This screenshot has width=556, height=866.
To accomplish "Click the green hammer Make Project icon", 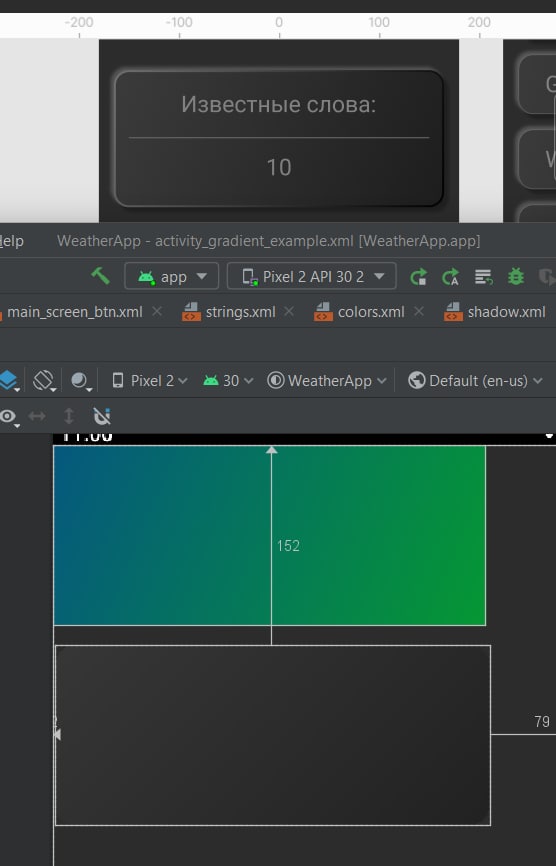I will (100, 276).
